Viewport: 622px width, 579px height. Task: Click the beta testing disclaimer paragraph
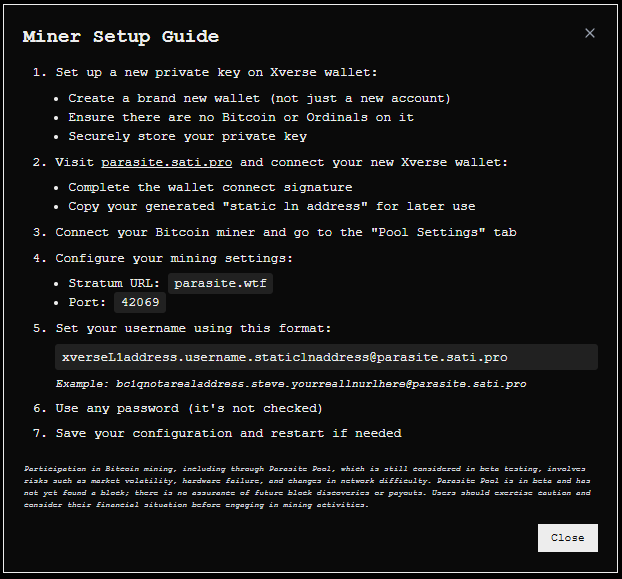coord(307,487)
